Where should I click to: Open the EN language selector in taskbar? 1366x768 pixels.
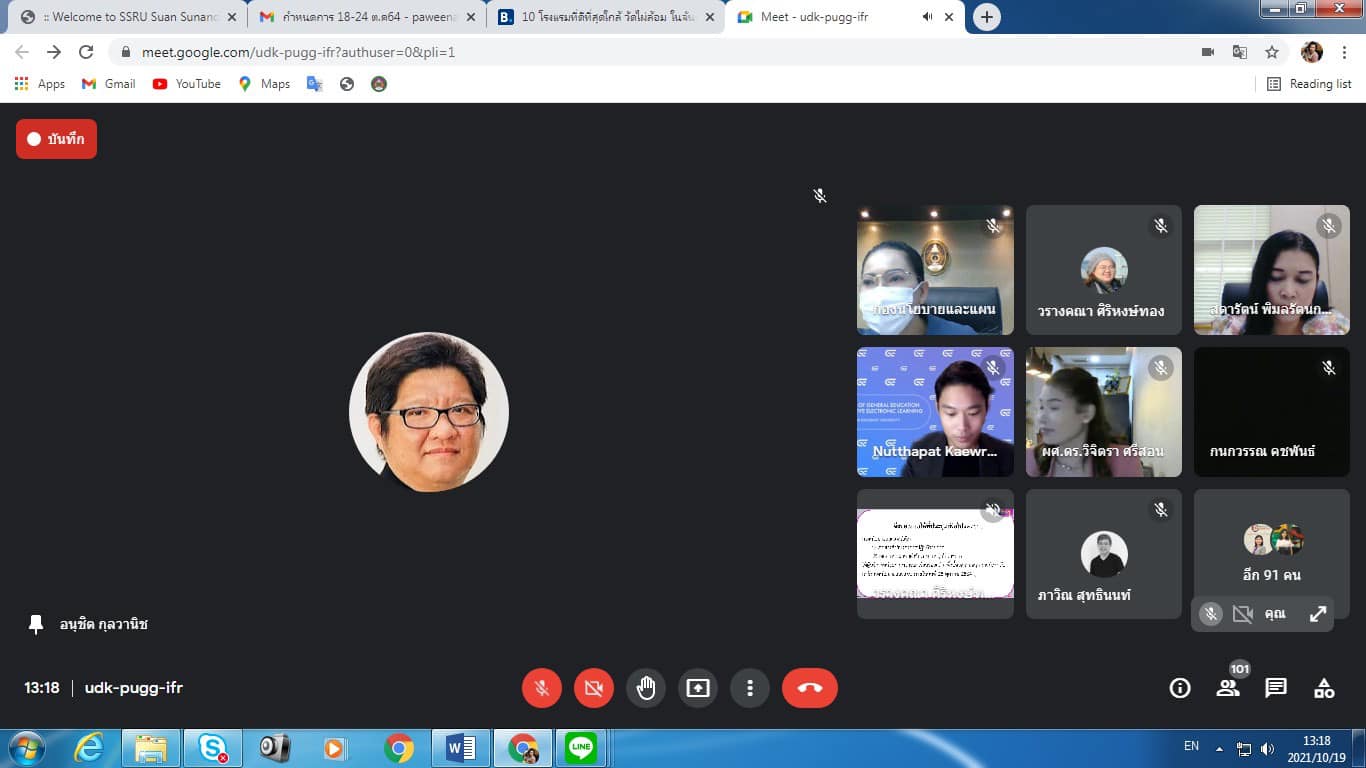coord(1191,746)
